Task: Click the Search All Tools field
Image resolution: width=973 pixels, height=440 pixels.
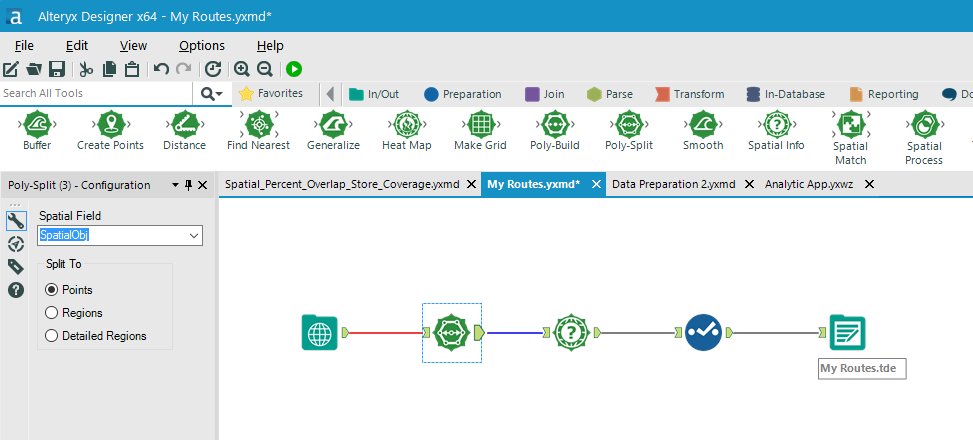Action: [x=96, y=94]
